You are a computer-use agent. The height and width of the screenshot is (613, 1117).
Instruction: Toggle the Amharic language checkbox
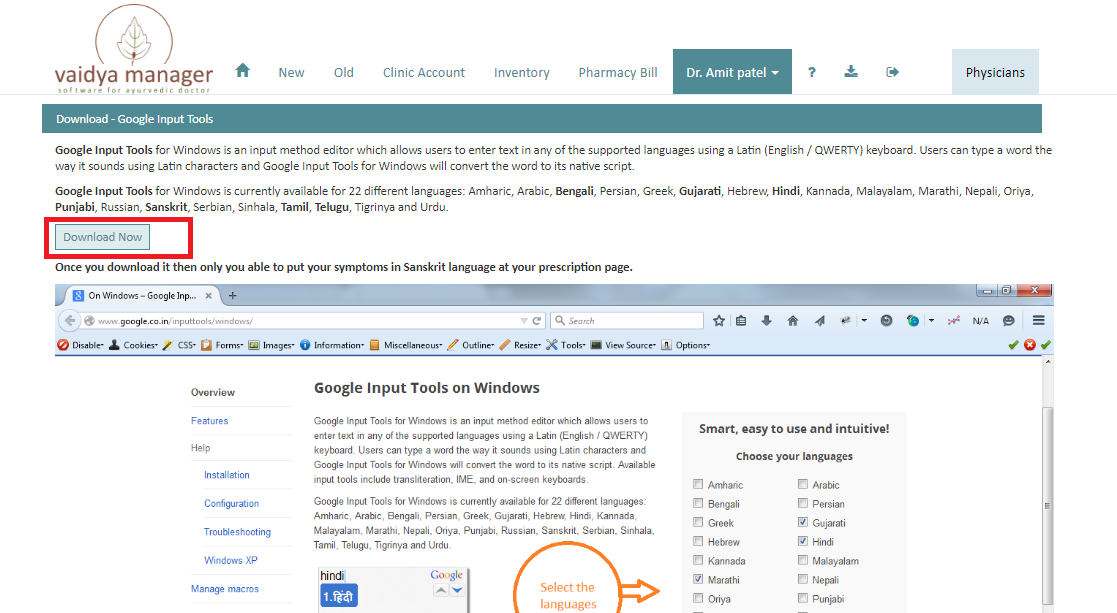point(698,484)
